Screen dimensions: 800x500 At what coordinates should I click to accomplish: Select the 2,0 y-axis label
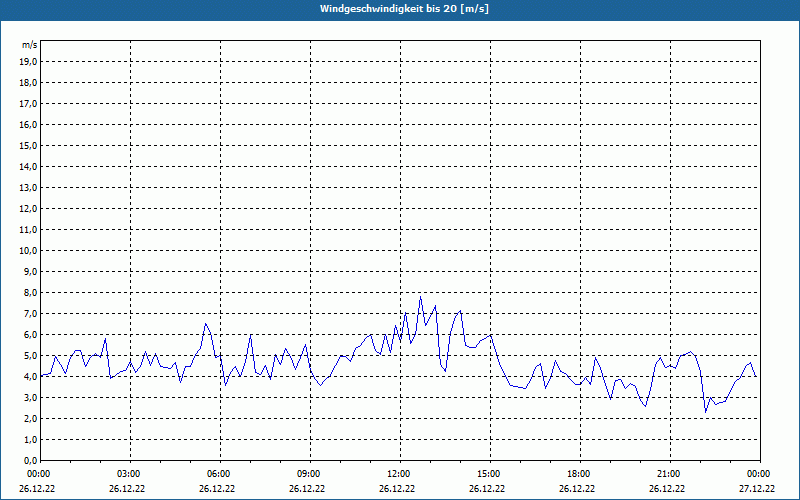[x=31, y=418]
